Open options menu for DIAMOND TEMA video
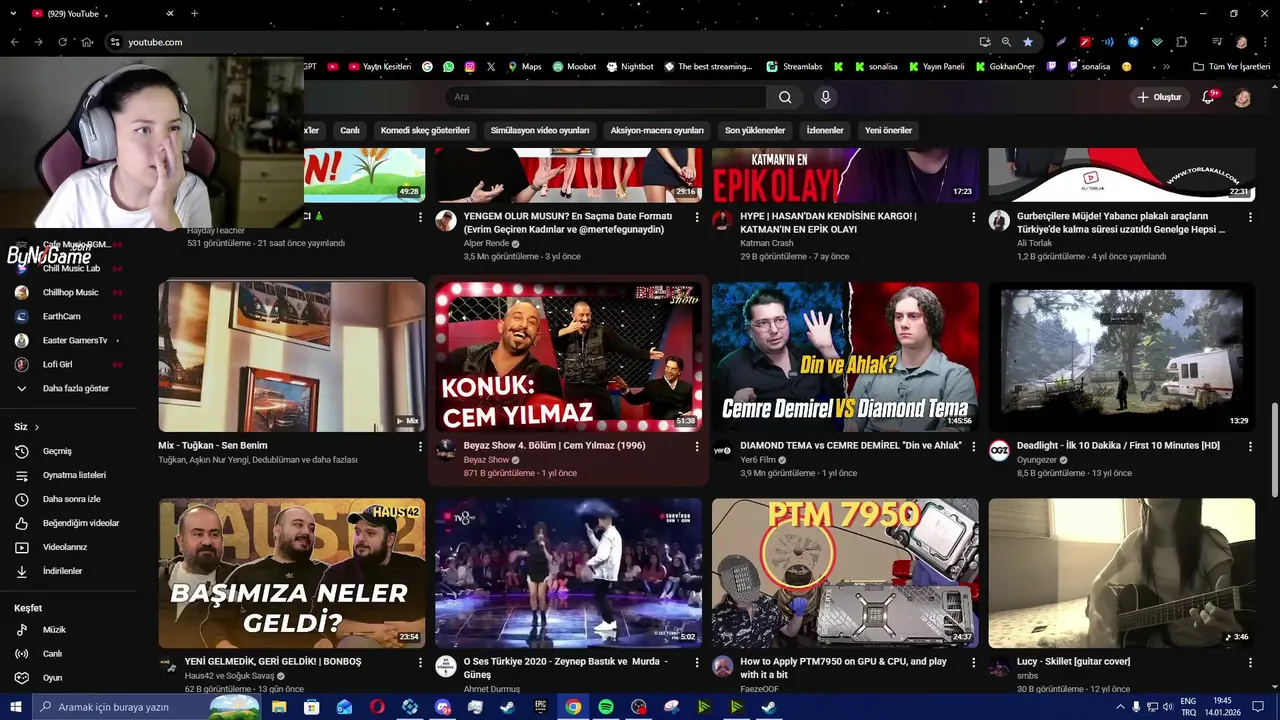The image size is (1280, 720). click(973, 446)
